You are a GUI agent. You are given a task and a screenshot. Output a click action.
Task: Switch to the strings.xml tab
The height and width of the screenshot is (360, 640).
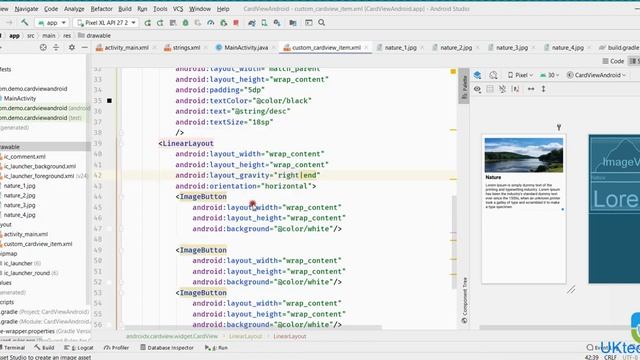tap(186, 48)
